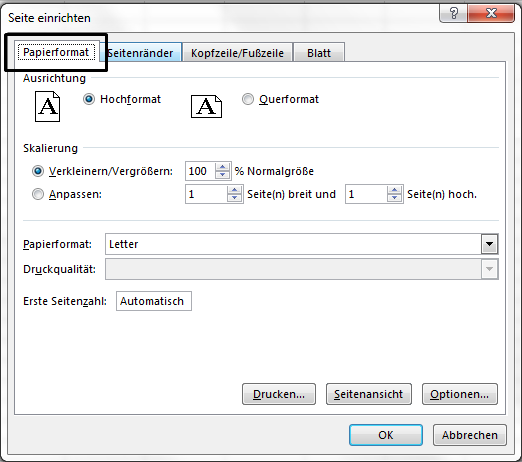Screen dimensions: 522x462
Task: Open the Papierformat Letter dropdown arrow
Action: (489, 244)
